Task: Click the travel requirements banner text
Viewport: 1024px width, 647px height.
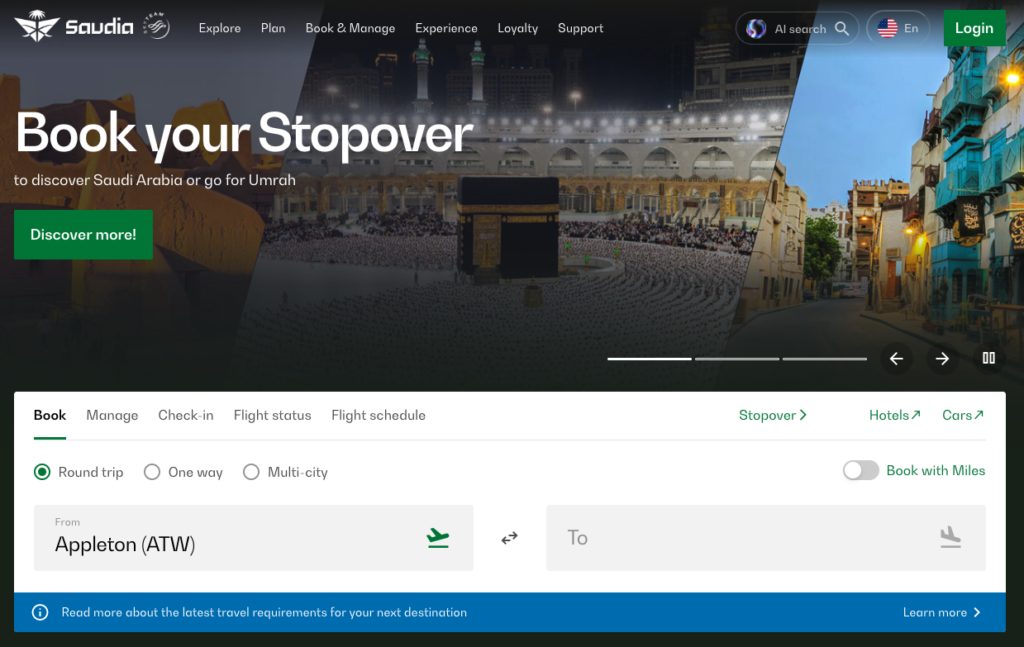Action: click(264, 612)
